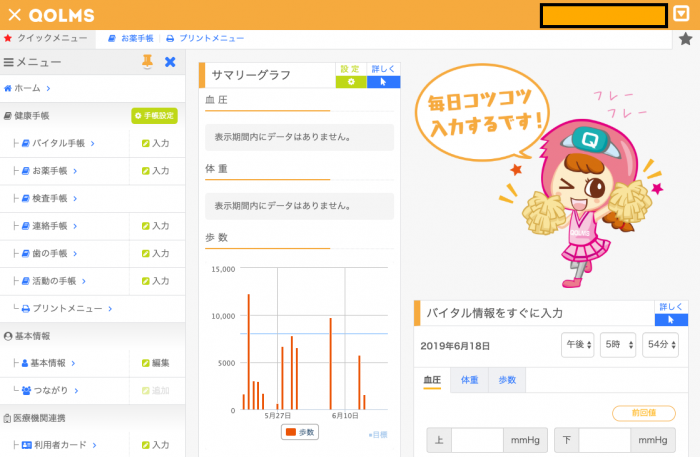Click the green 手帳設定 button

pyautogui.click(x=154, y=116)
